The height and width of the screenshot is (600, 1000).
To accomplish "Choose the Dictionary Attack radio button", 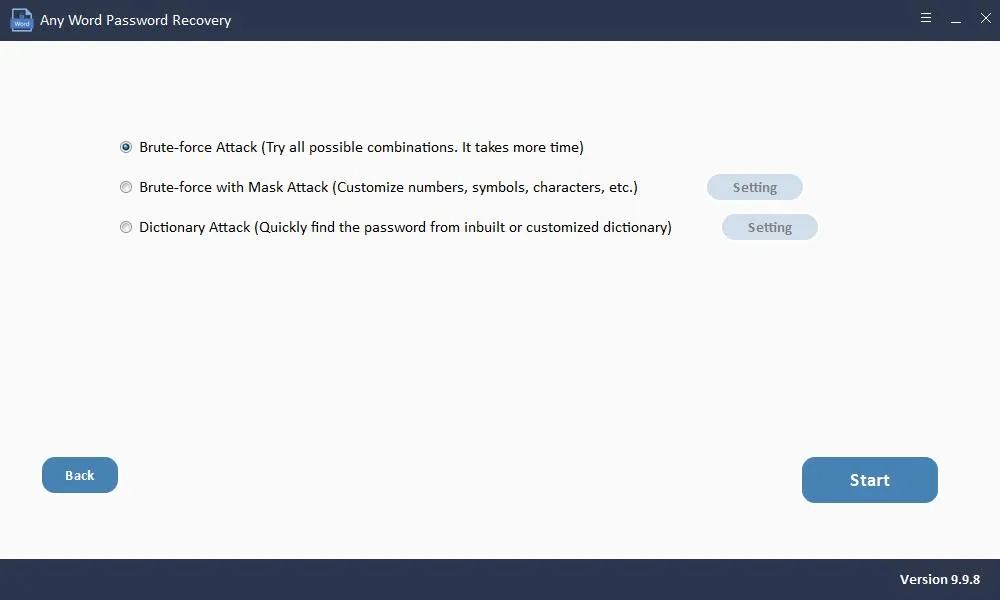I will click(x=126, y=227).
